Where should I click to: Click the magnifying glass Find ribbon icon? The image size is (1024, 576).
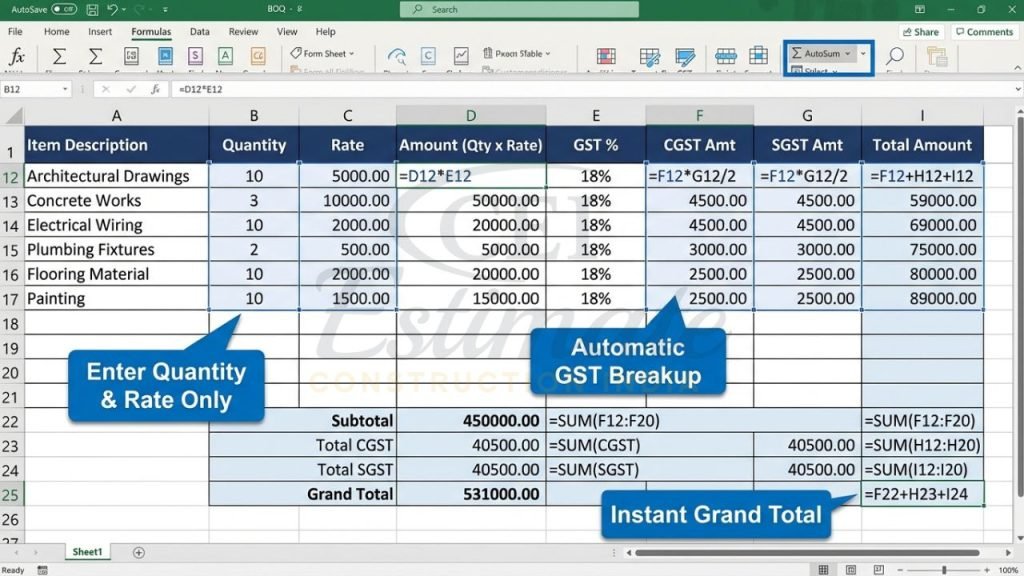[x=895, y=56]
